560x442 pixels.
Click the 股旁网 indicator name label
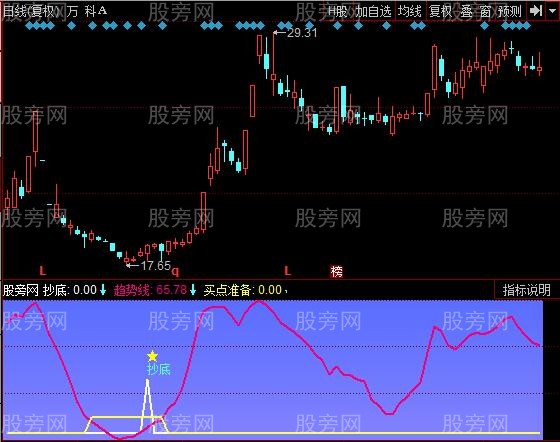[21, 290]
